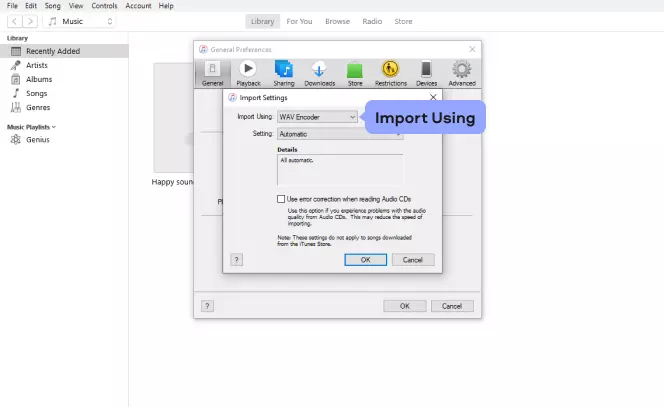Click the Details text box
Screen dimensions: 664x407
pos(340,170)
